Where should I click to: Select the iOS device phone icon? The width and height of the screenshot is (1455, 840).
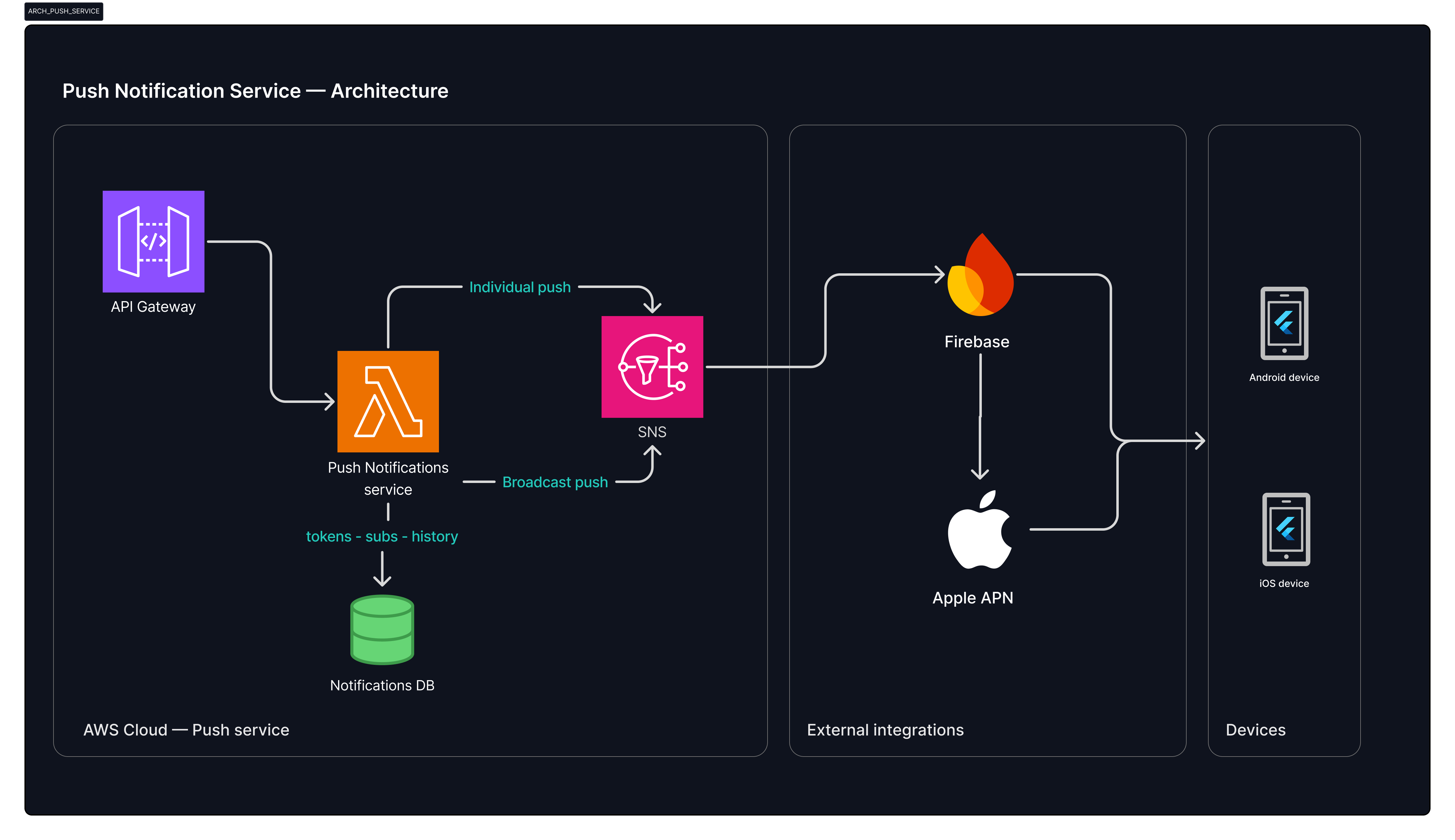click(x=1286, y=529)
